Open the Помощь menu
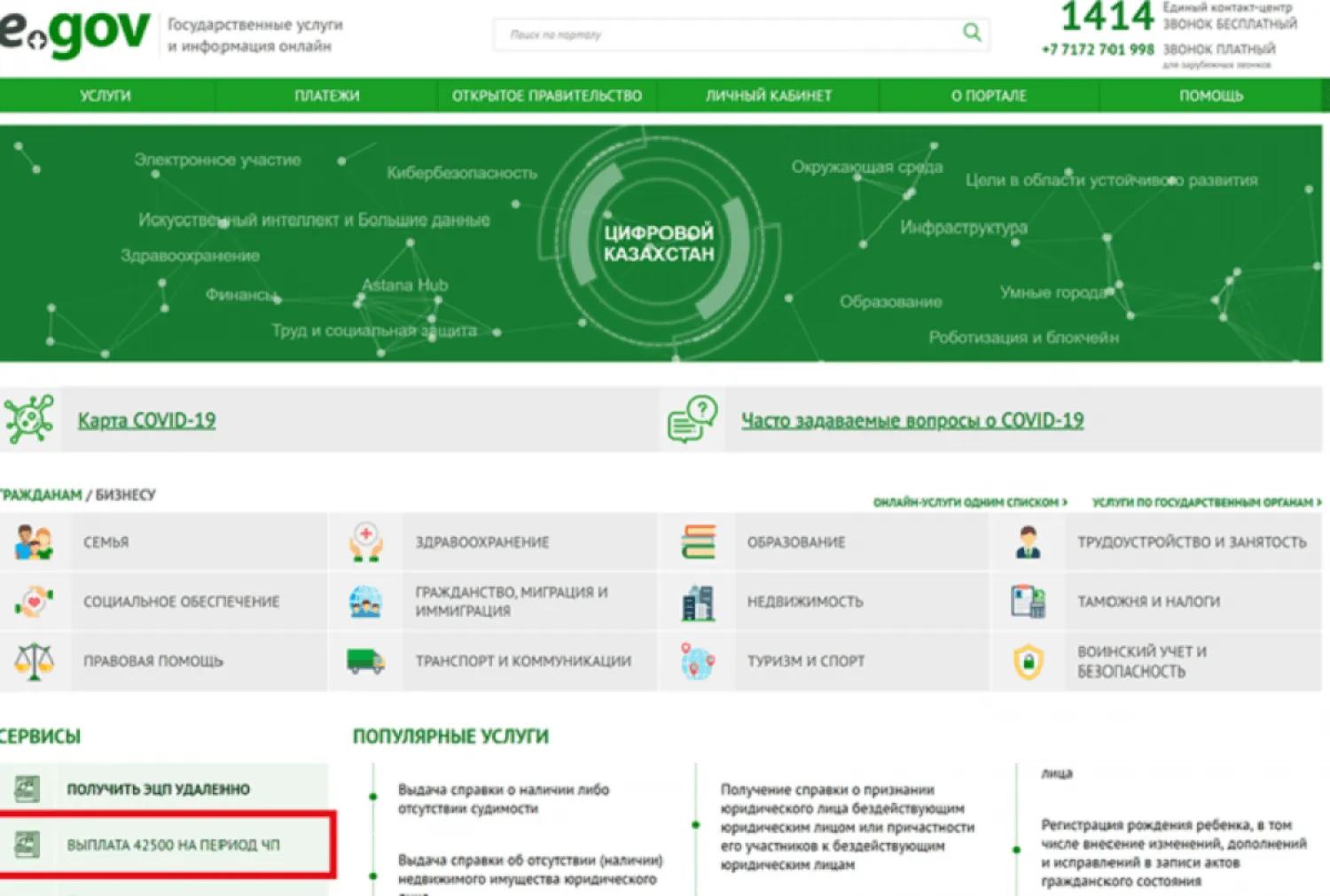This screenshot has height=896, width=1330. [x=1211, y=96]
